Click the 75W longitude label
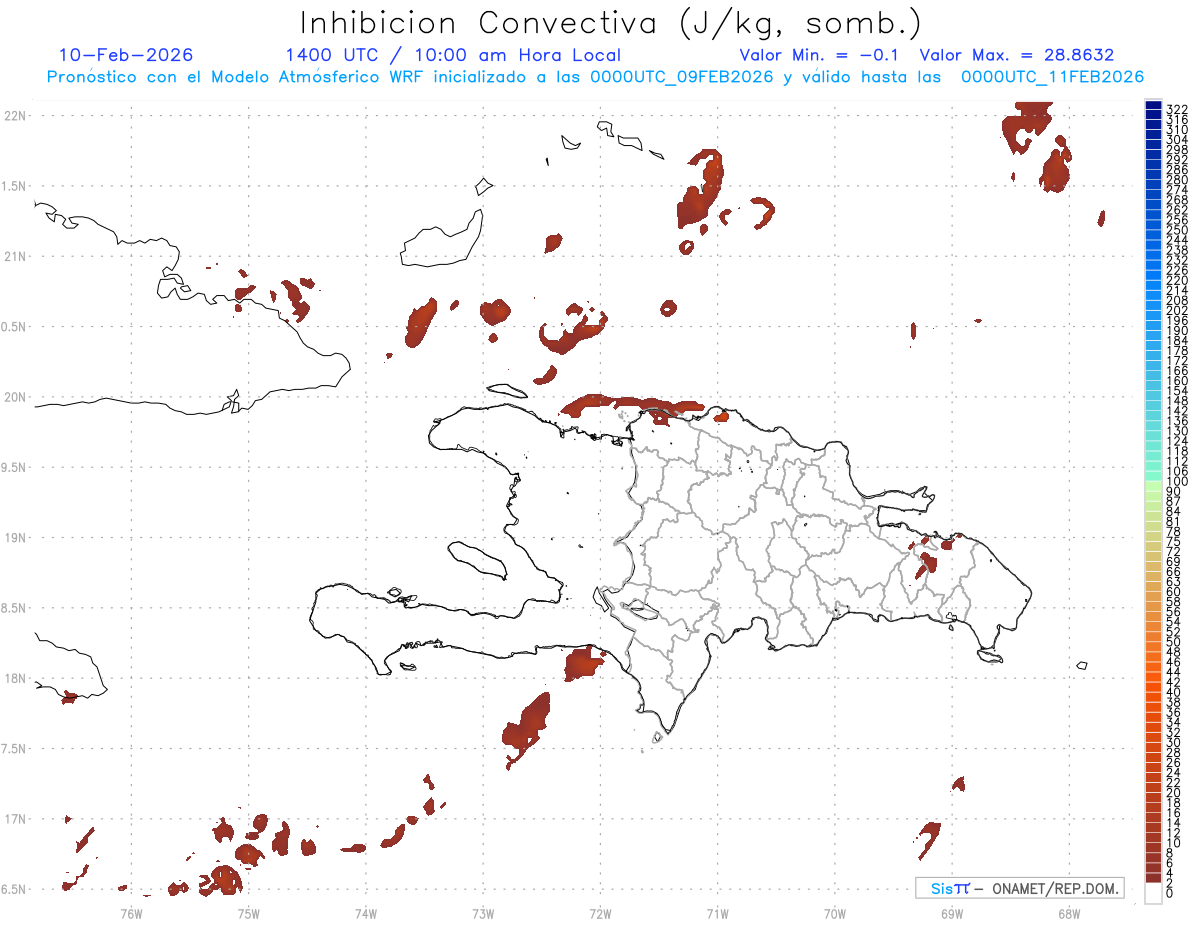Image resolution: width=1200 pixels, height=927 pixels. (249, 912)
